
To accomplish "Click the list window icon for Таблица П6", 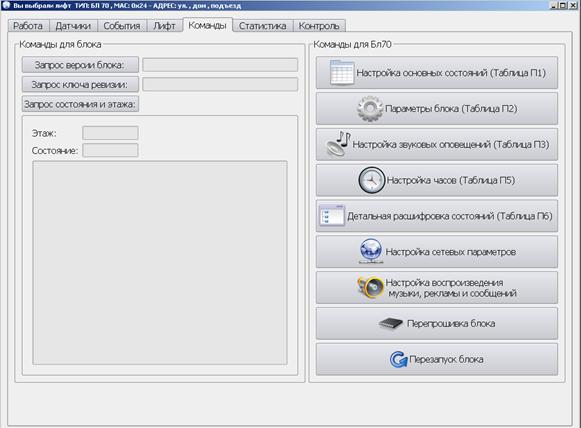I will click(x=332, y=215).
